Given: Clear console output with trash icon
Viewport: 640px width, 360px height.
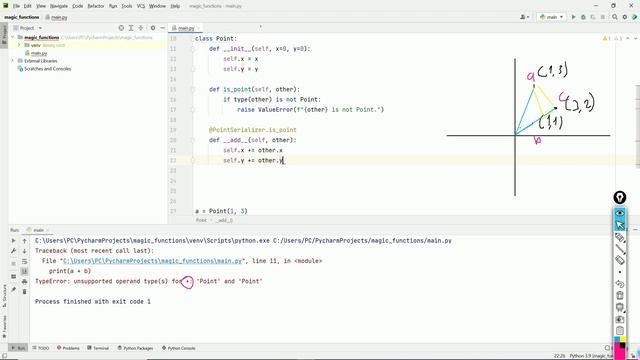Looking at the screenshot, I should pyautogui.click(x=24, y=292).
